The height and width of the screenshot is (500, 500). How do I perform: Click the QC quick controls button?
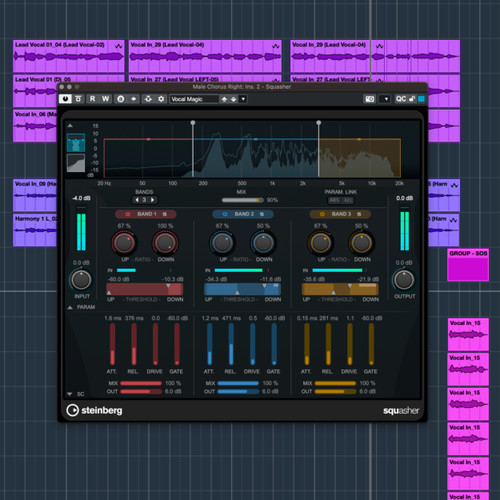[x=401, y=99]
